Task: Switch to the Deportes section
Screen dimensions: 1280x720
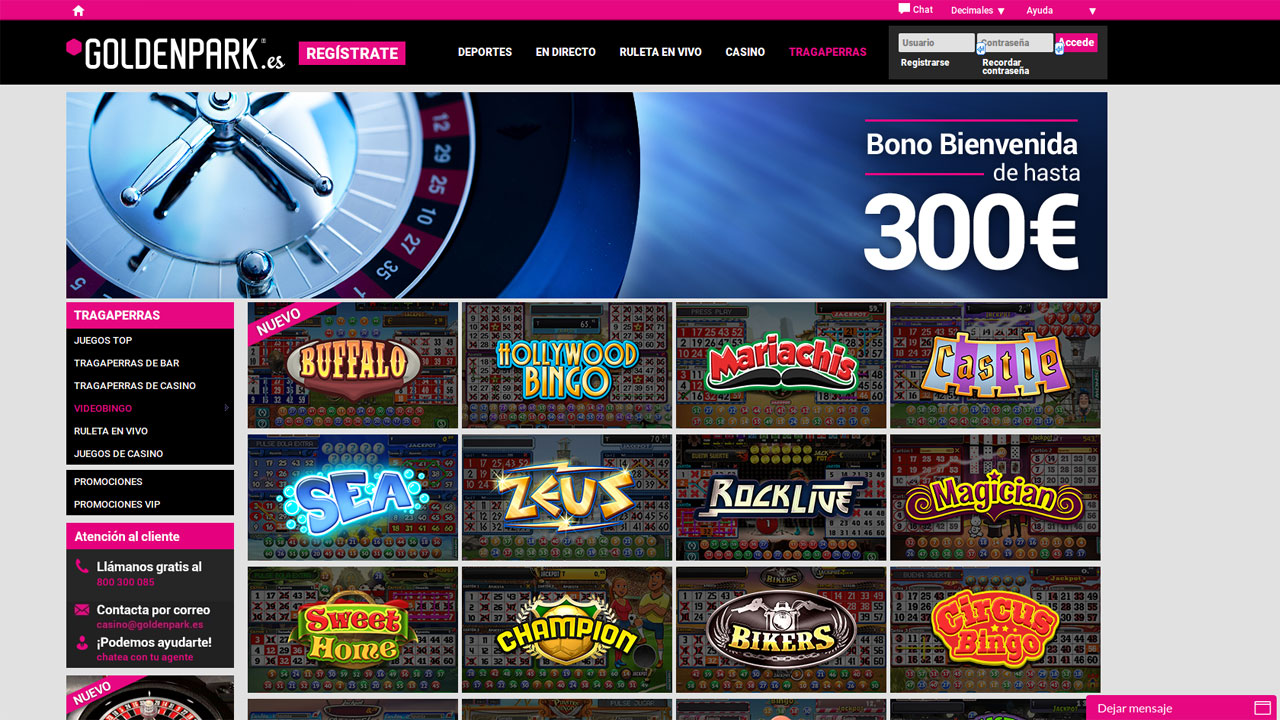Action: (485, 52)
